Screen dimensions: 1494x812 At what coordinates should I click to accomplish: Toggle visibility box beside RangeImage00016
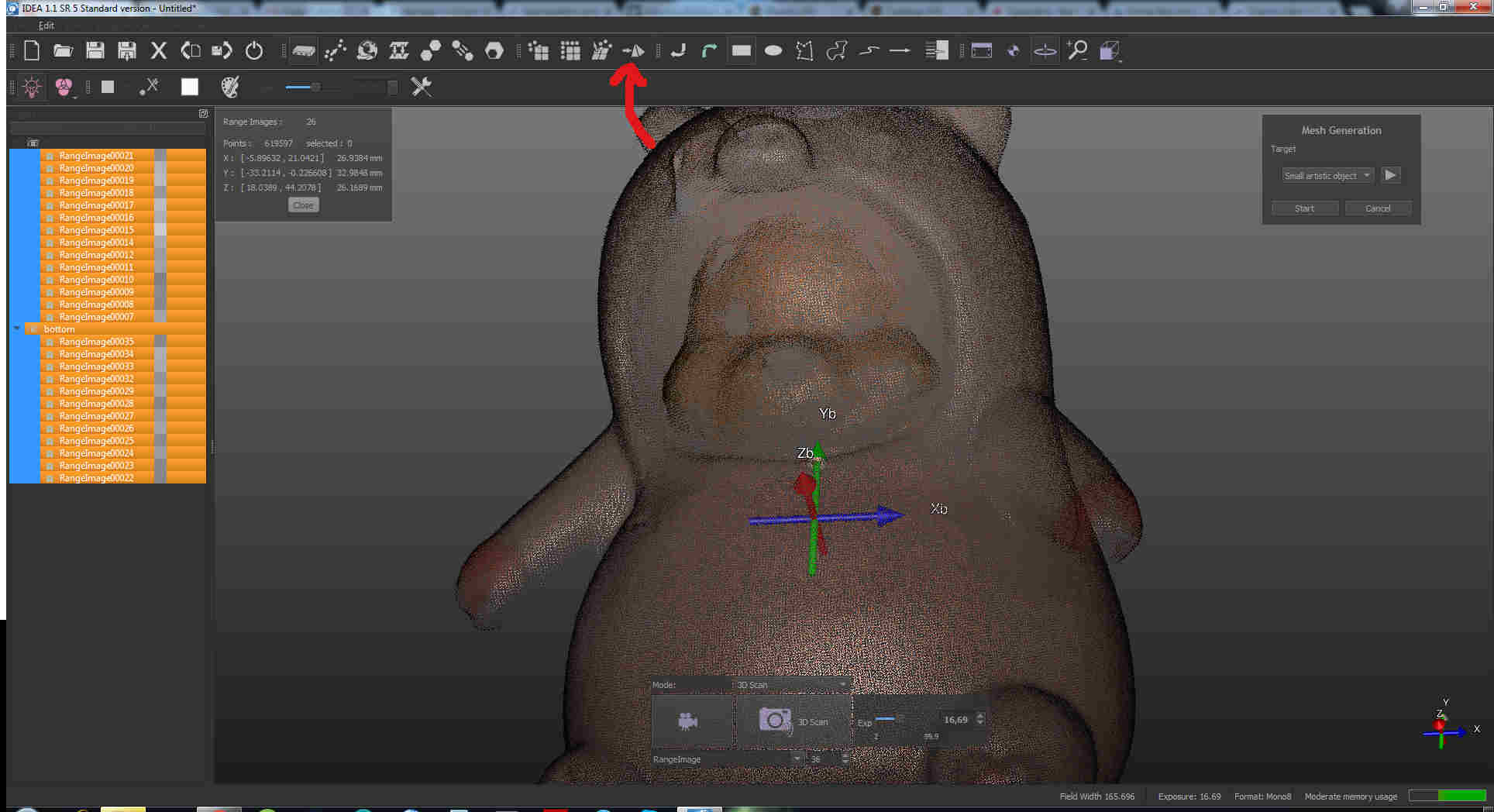tap(160, 218)
